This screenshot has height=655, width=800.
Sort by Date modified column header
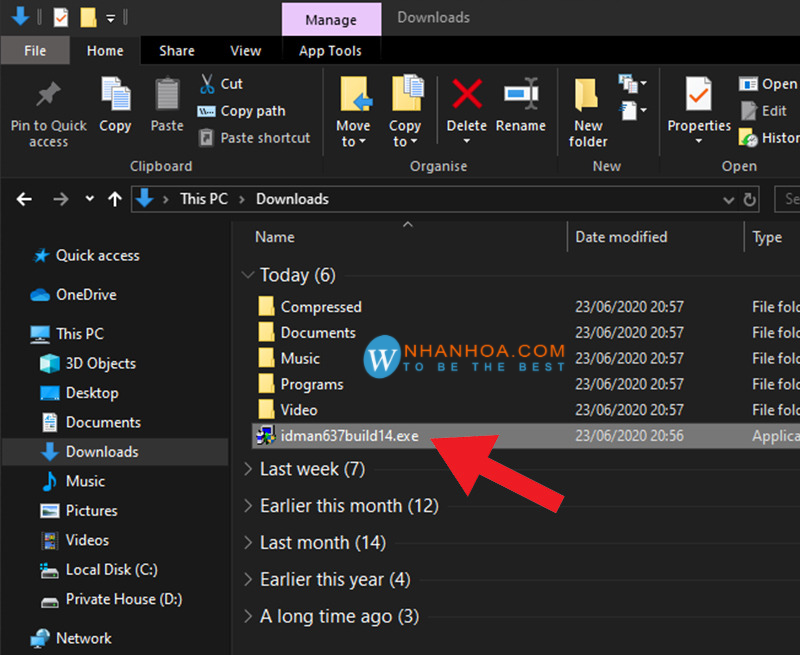pos(621,237)
